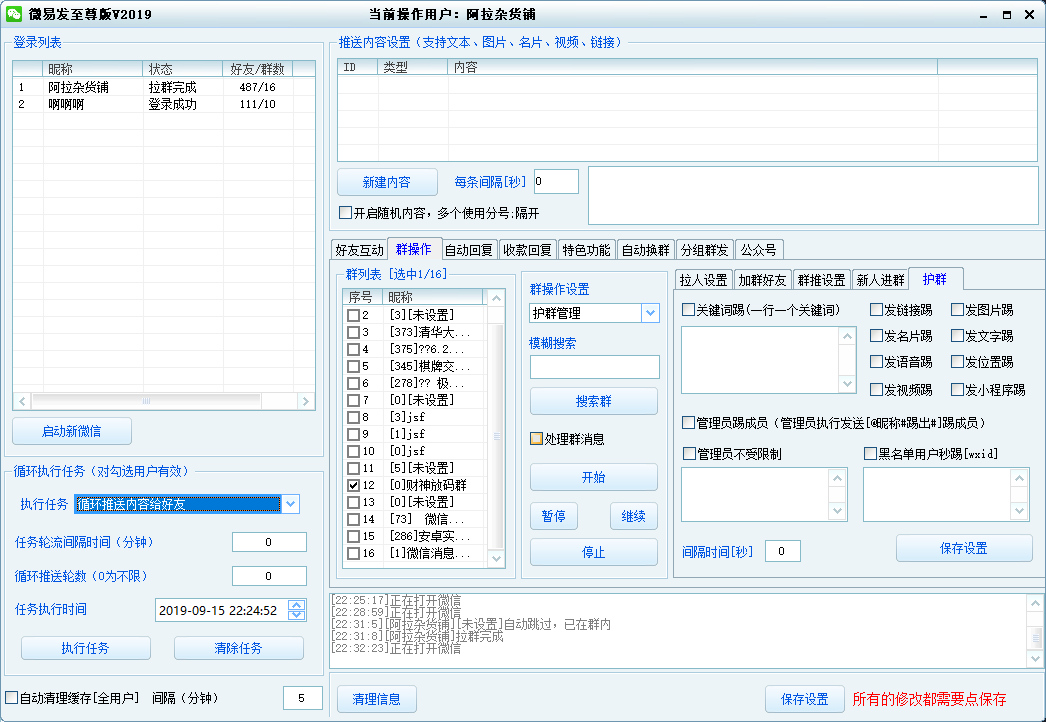This screenshot has height=722, width=1046.
Task: Switch to the 自动回复 tab
Action: (468, 250)
